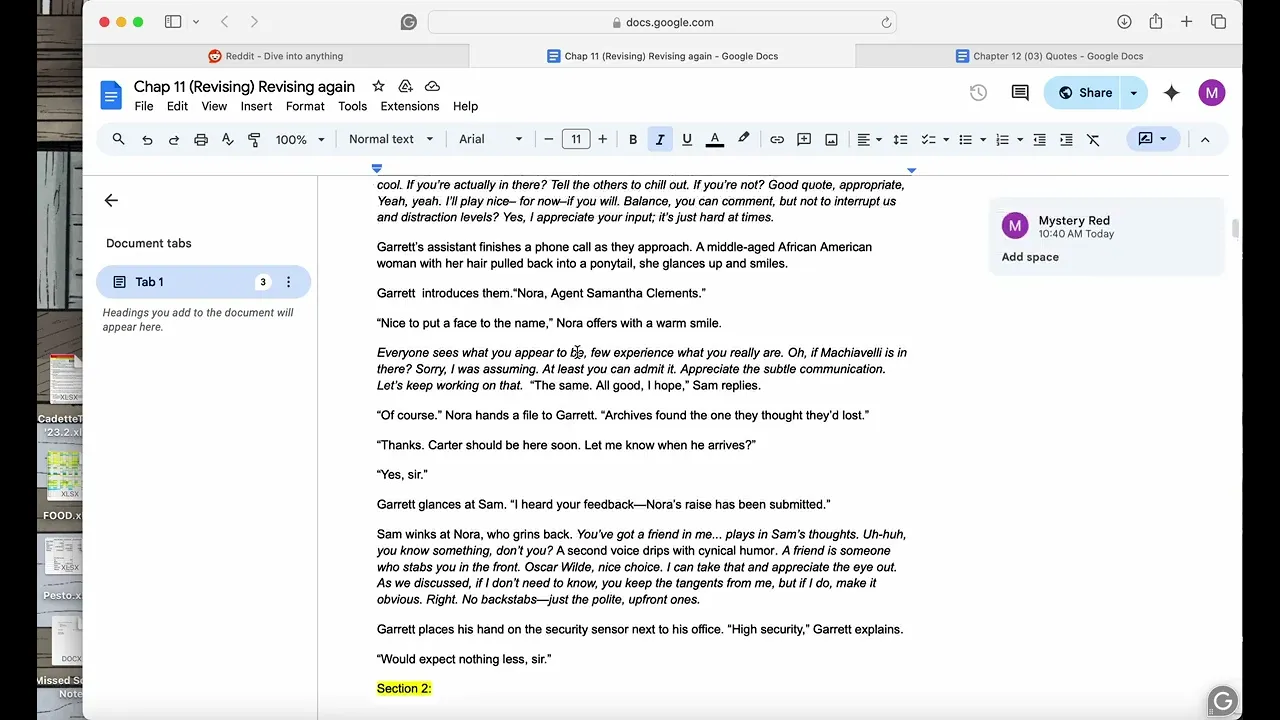The image size is (1280, 720).
Task: Insert a link
Action: (x=777, y=140)
